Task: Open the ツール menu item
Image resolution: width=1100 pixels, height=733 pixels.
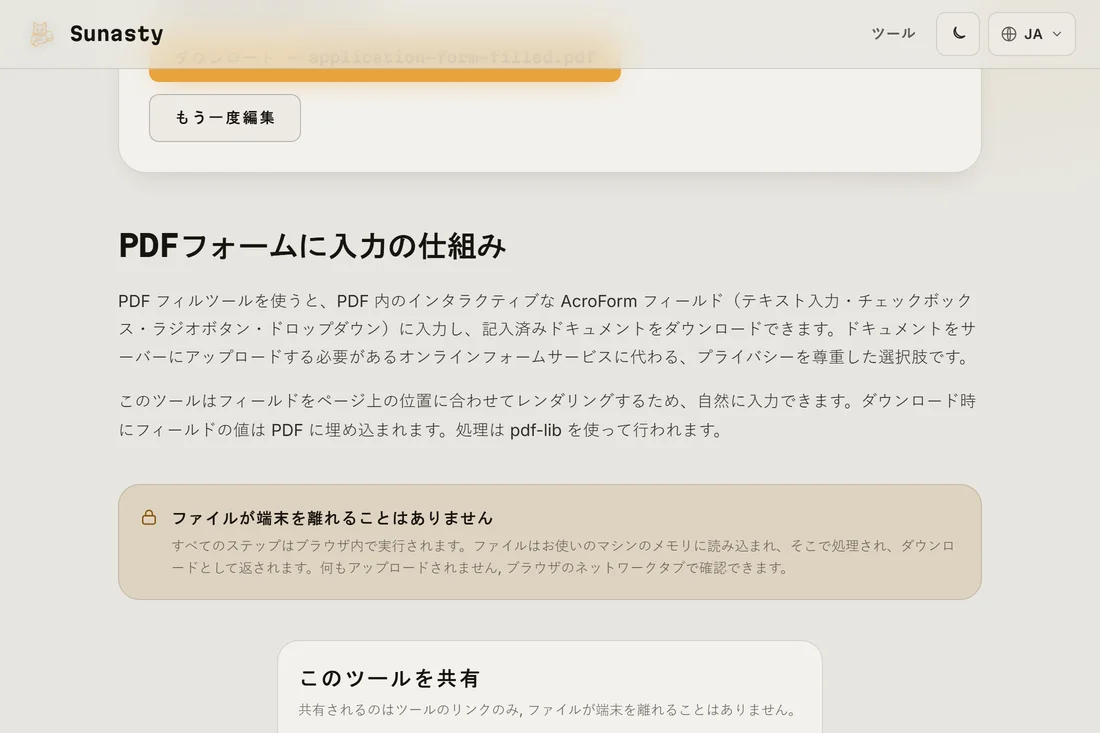Action: (893, 34)
